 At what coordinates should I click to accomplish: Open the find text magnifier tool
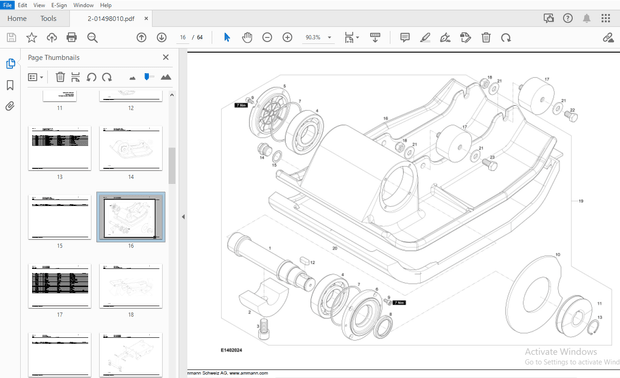pyautogui.click(x=92, y=38)
